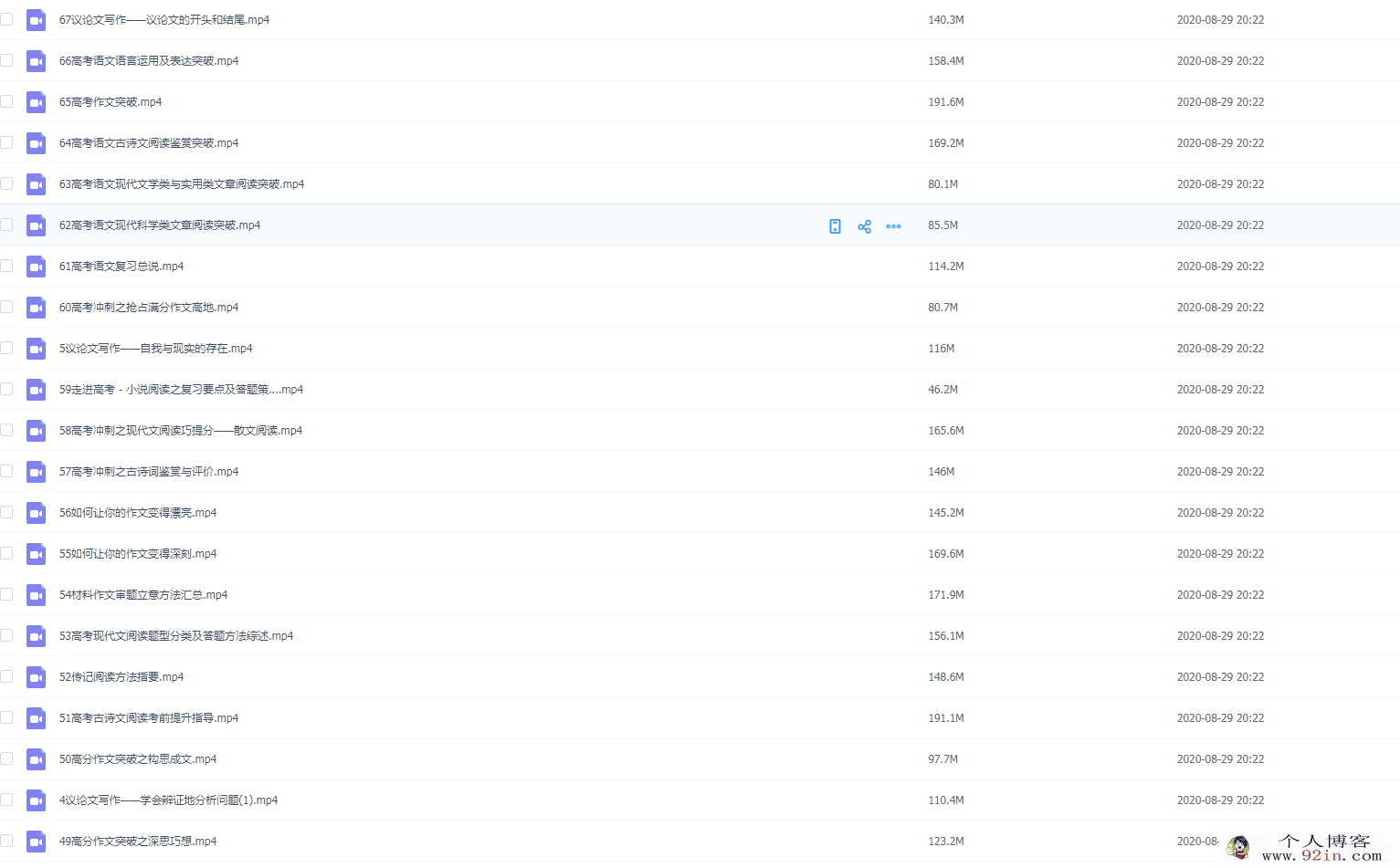Click the video icon of 67议论文写作 file
The height and width of the screenshot is (868, 1400).
tap(36, 20)
